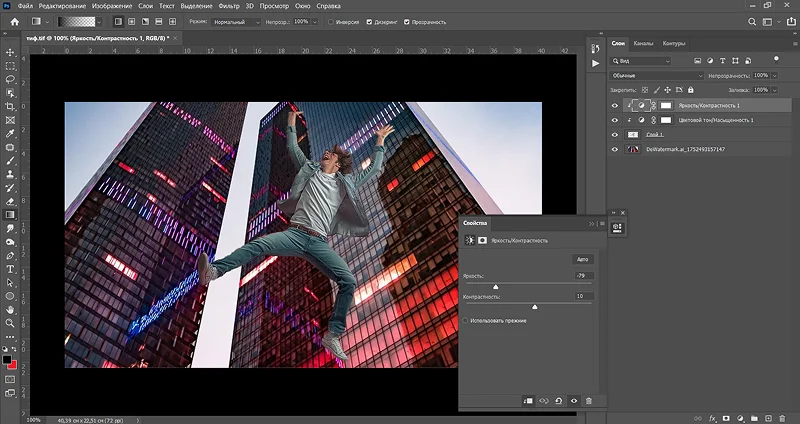Viewport: 800px width, 424px height.
Task: Delete the adjustment layer in the Properties panel
Action: click(588, 401)
